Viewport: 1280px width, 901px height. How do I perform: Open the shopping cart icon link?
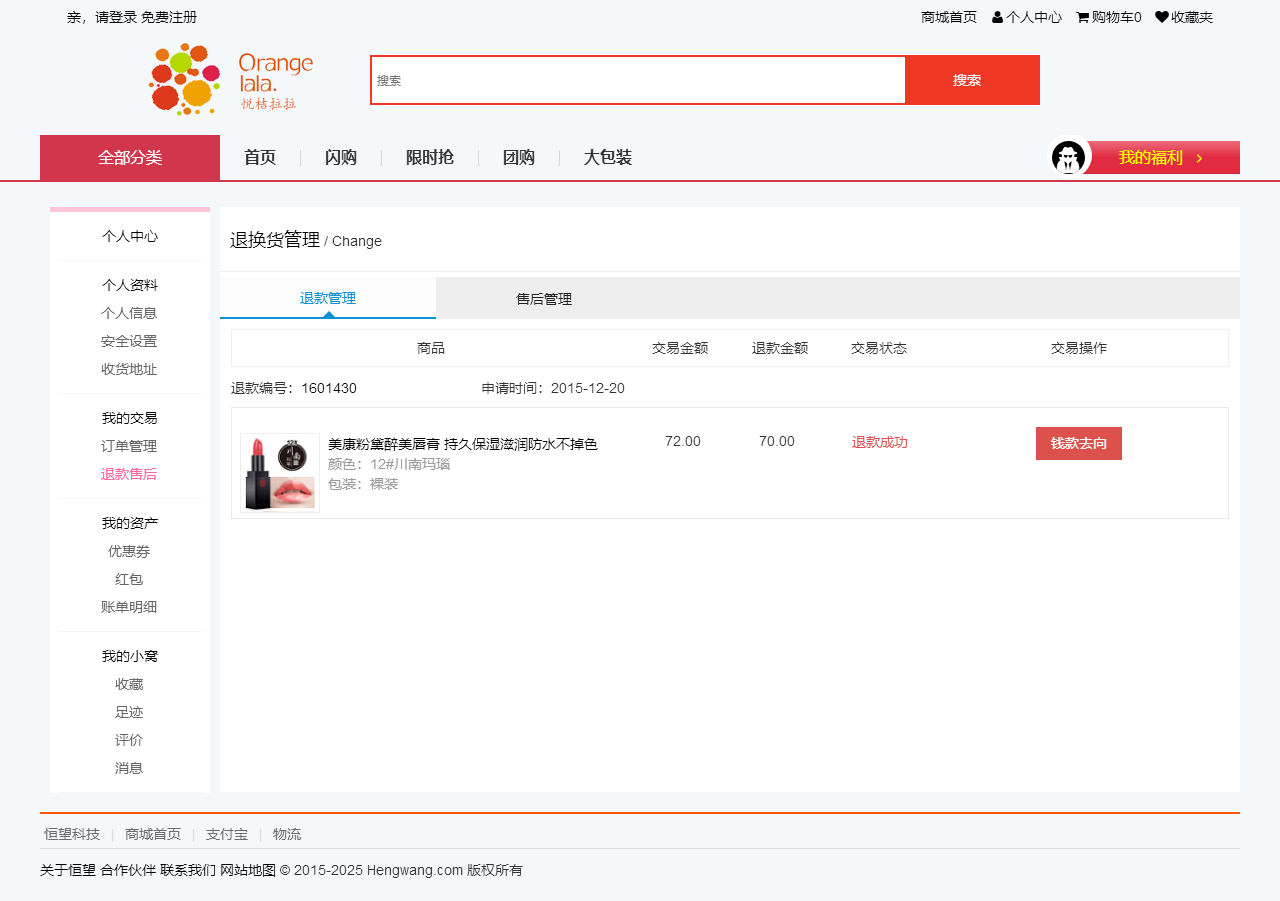[x=1082, y=17]
